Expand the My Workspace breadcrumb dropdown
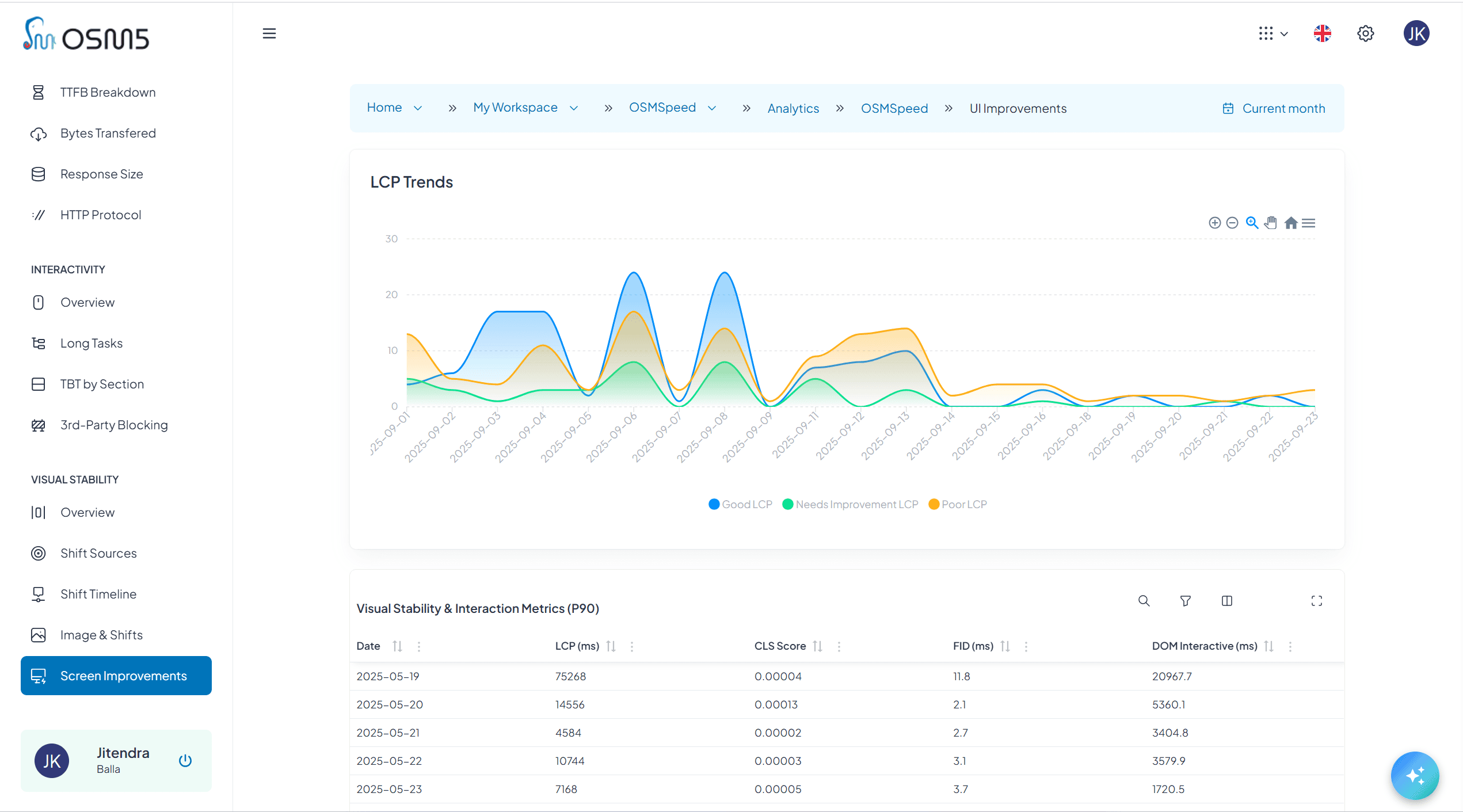The width and height of the screenshot is (1463, 812). (574, 108)
